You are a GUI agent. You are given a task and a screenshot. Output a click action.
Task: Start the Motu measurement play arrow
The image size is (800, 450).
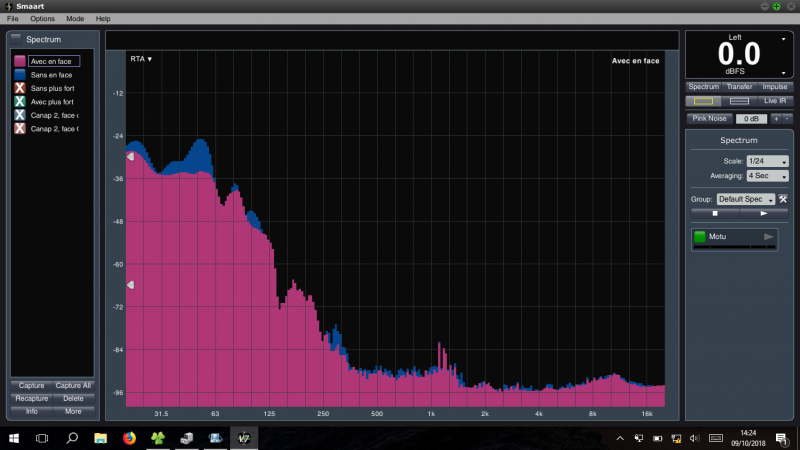(x=768, y=237)
